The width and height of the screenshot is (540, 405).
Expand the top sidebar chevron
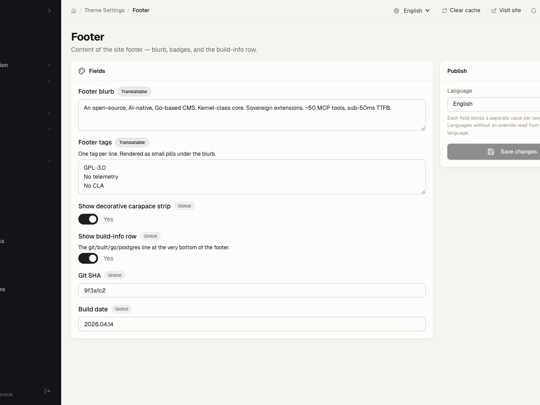(49, 11)
